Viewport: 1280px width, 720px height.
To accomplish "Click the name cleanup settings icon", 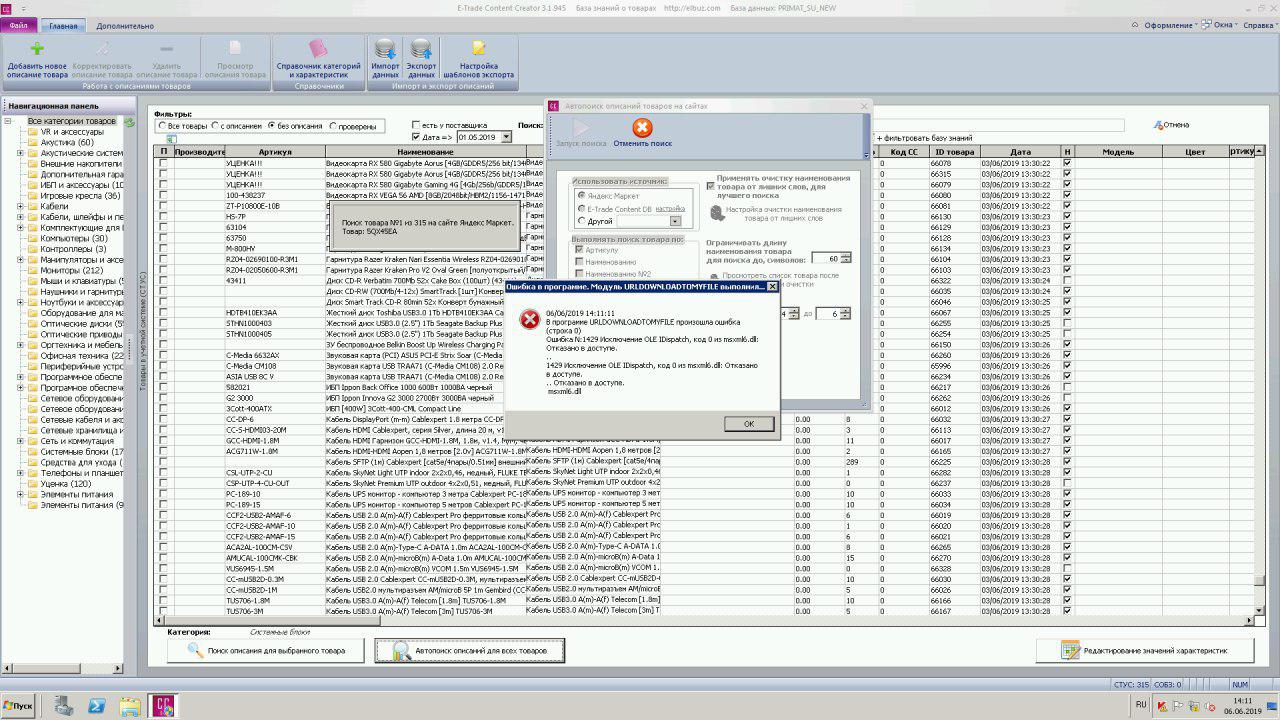I will tap(716, 213).
